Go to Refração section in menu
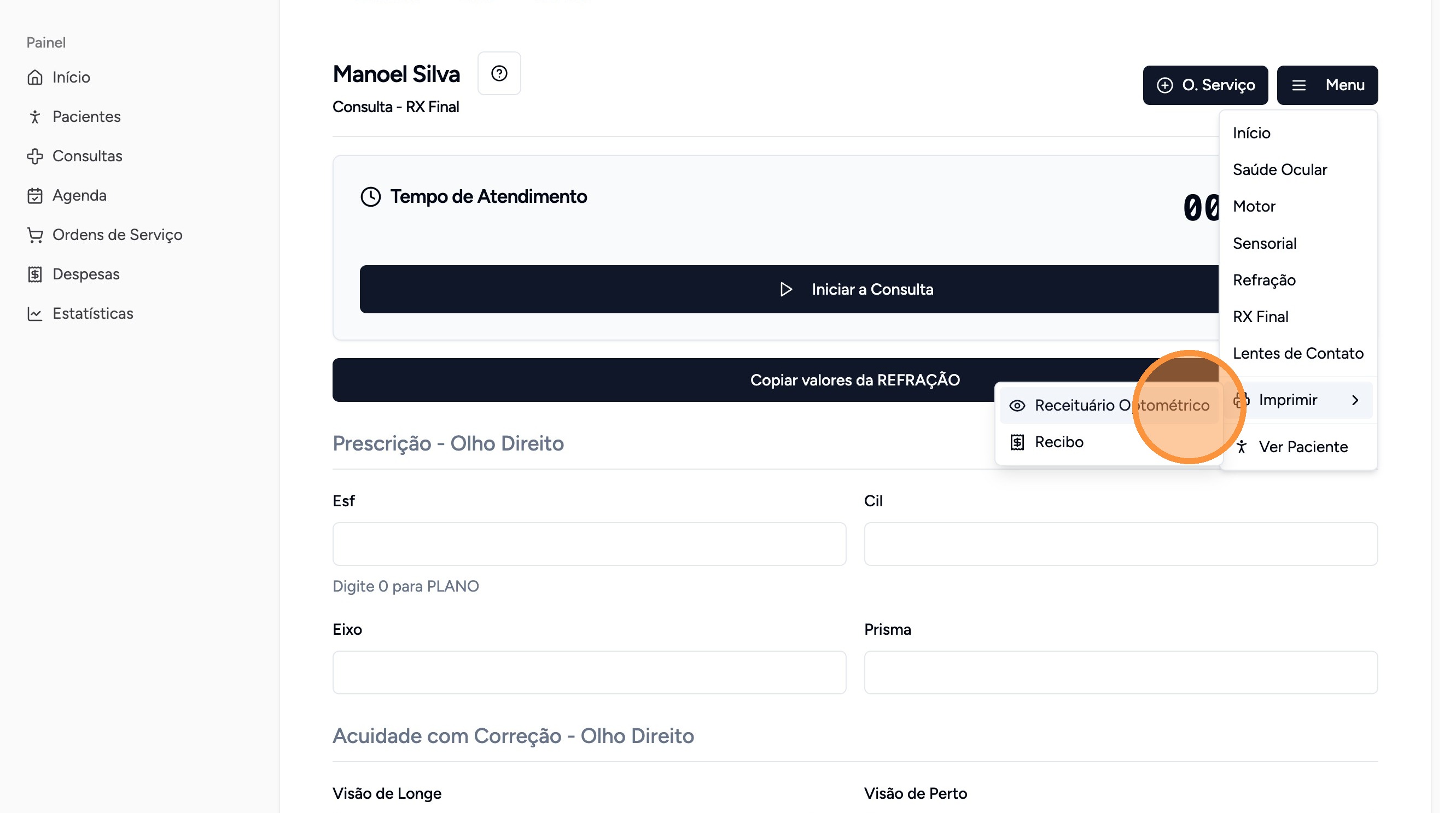Screen dimensions: 1456x813 1264,280
